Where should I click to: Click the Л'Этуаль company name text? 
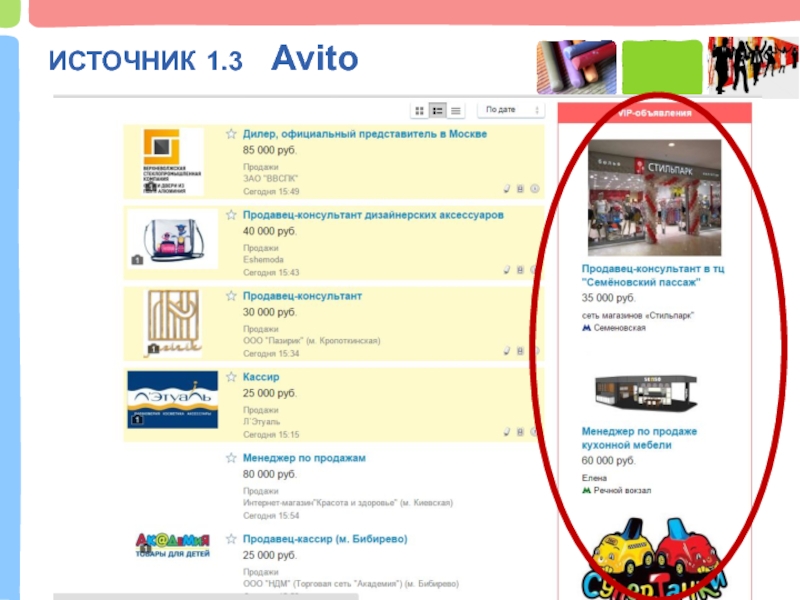tap(261, 422)
